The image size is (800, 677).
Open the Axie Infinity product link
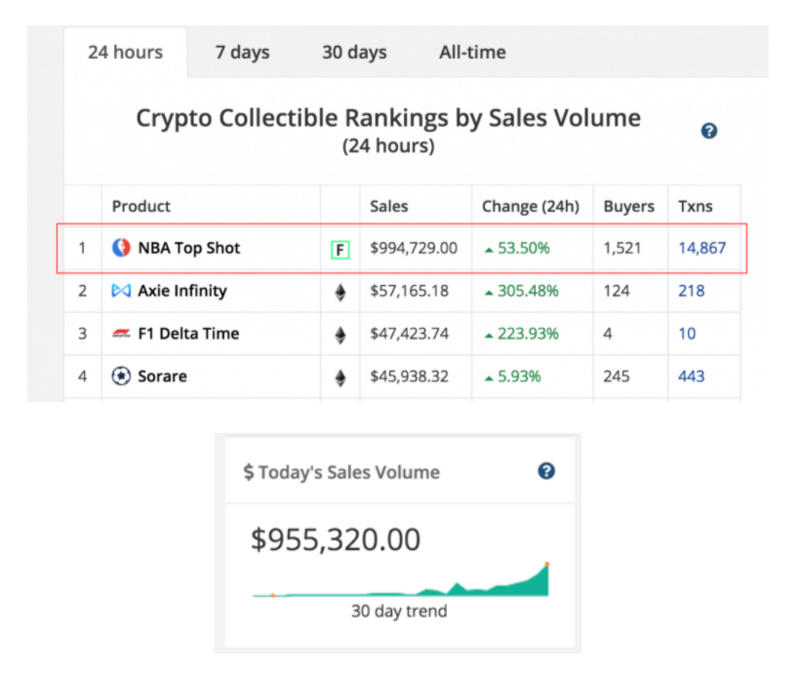pyautogui.click(x=182, y=291)
